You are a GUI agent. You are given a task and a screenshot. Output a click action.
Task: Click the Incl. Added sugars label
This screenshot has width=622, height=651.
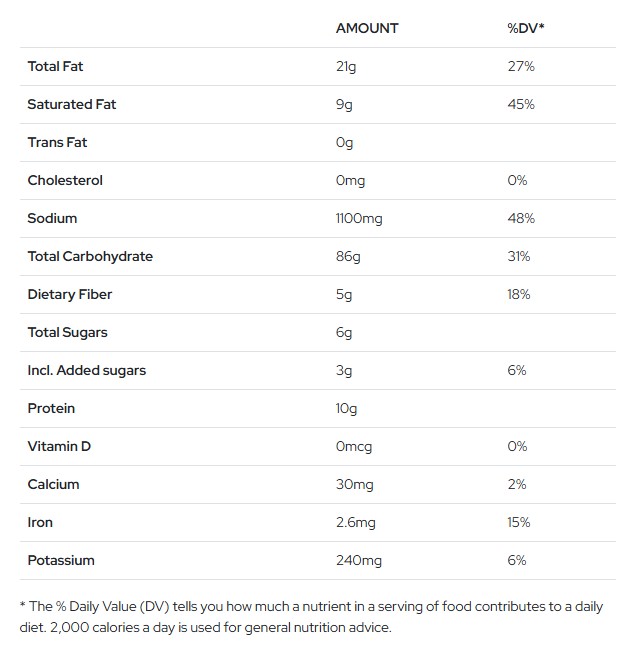[x=87, y=370]
